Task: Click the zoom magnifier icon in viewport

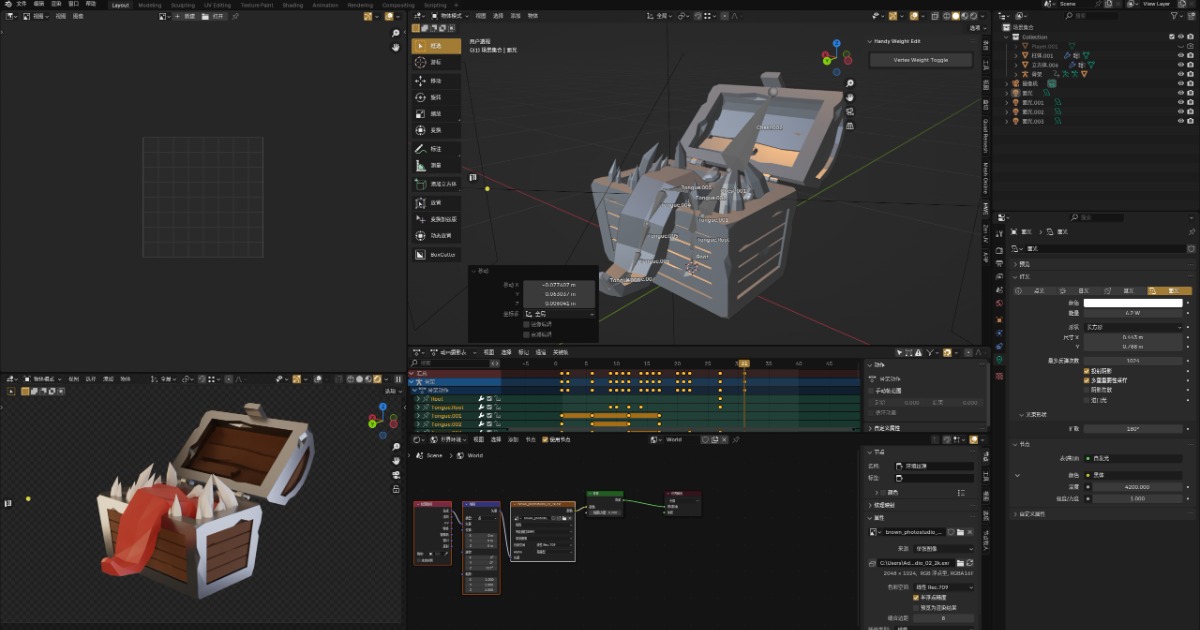Action: point(849,83)
